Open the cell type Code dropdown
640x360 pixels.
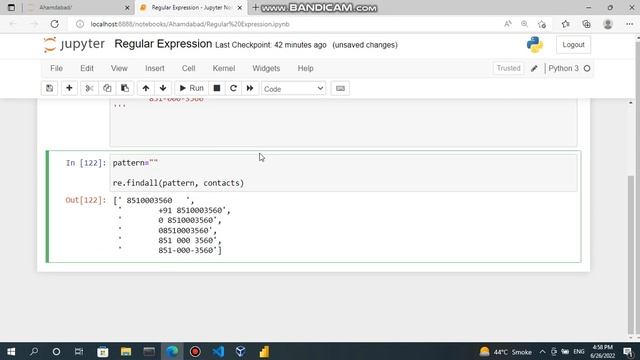click(x=293, y=89)
